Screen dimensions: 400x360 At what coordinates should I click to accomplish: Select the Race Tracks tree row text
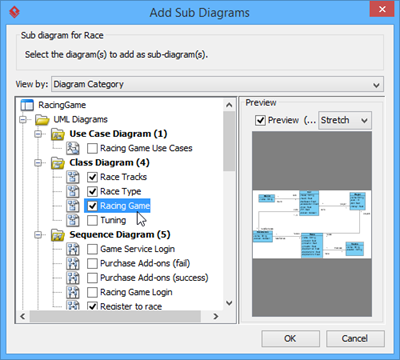pyautogui.click(x=123, y=177)
